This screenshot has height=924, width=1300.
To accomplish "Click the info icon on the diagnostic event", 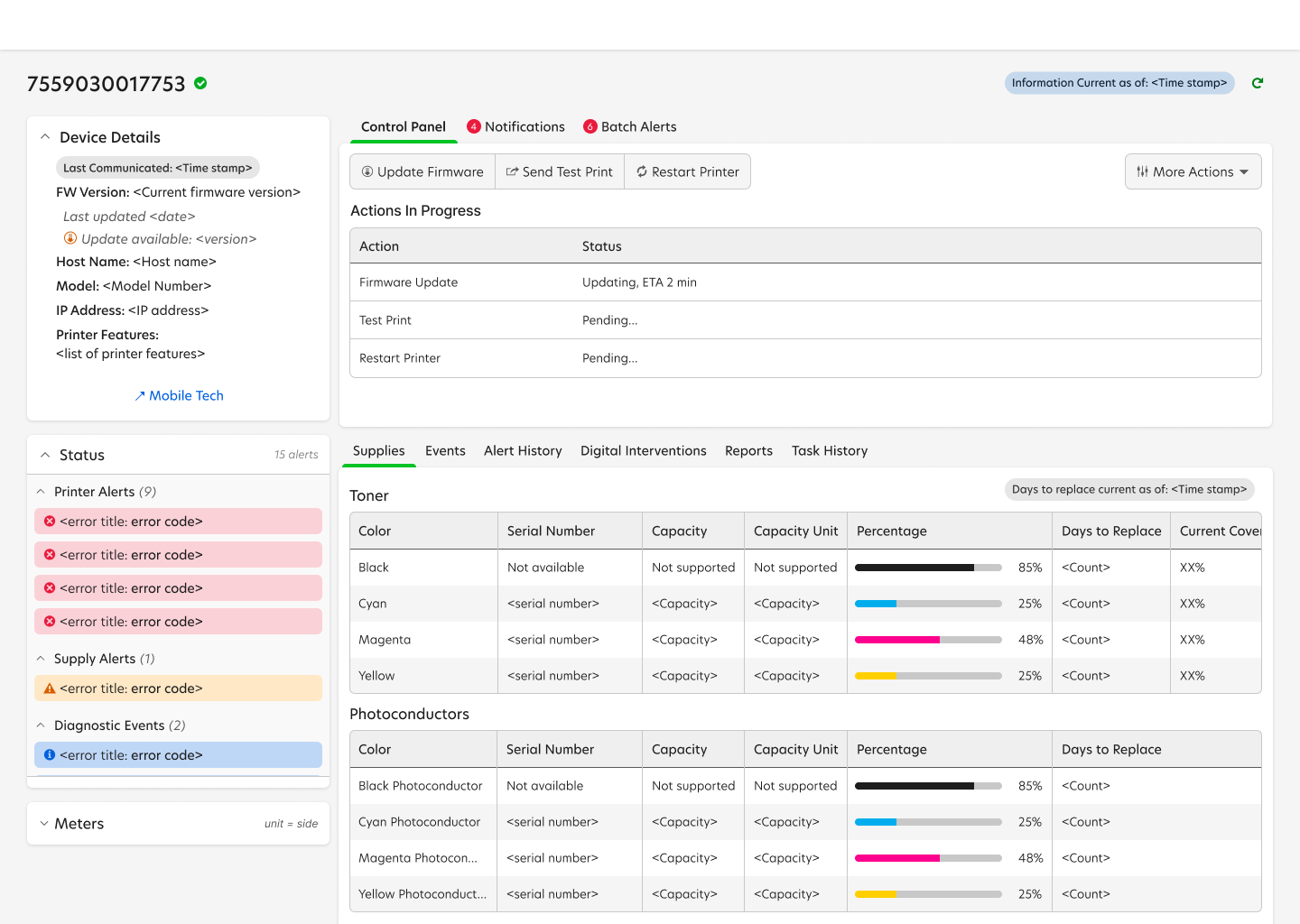I will (x=50, y=754).
